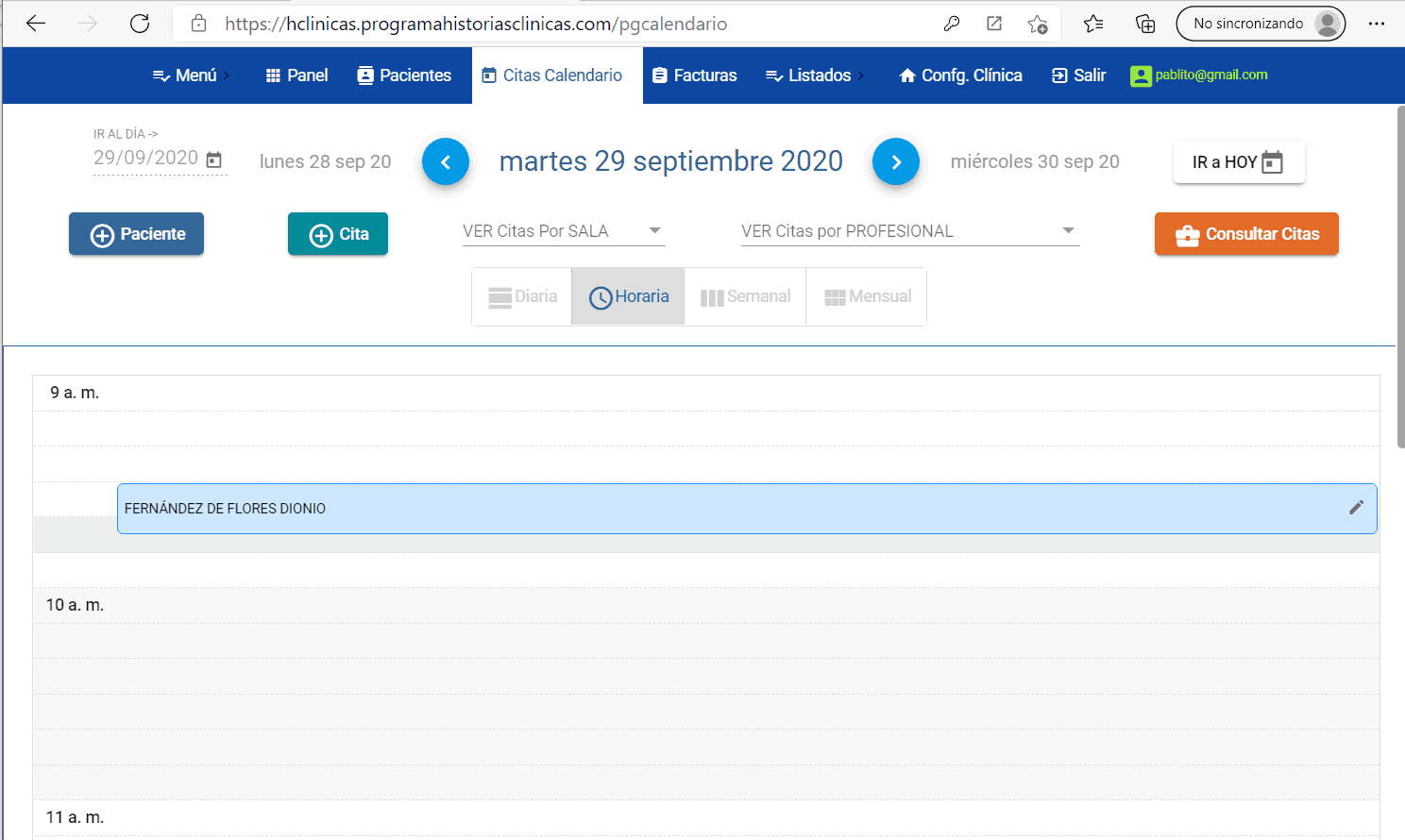Screen dimensions: 1405x840
Task: Click the Paciente button
Action: pos(136,233)
